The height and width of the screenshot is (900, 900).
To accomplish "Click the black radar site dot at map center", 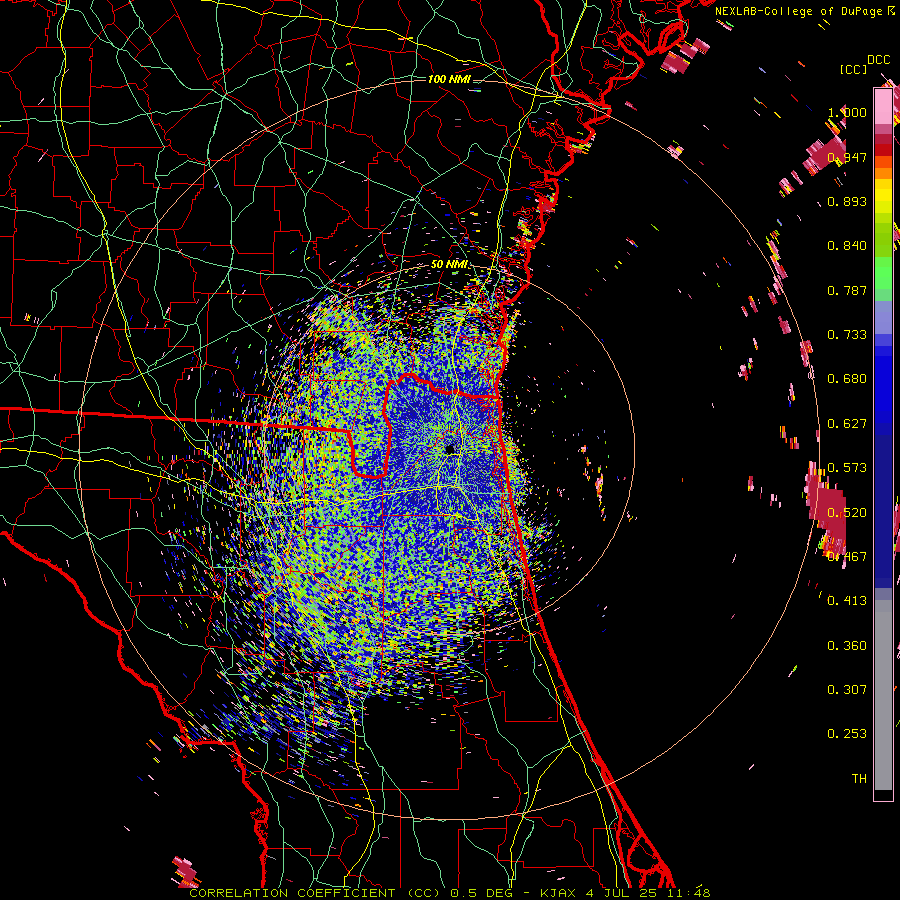I will point(450,449).
